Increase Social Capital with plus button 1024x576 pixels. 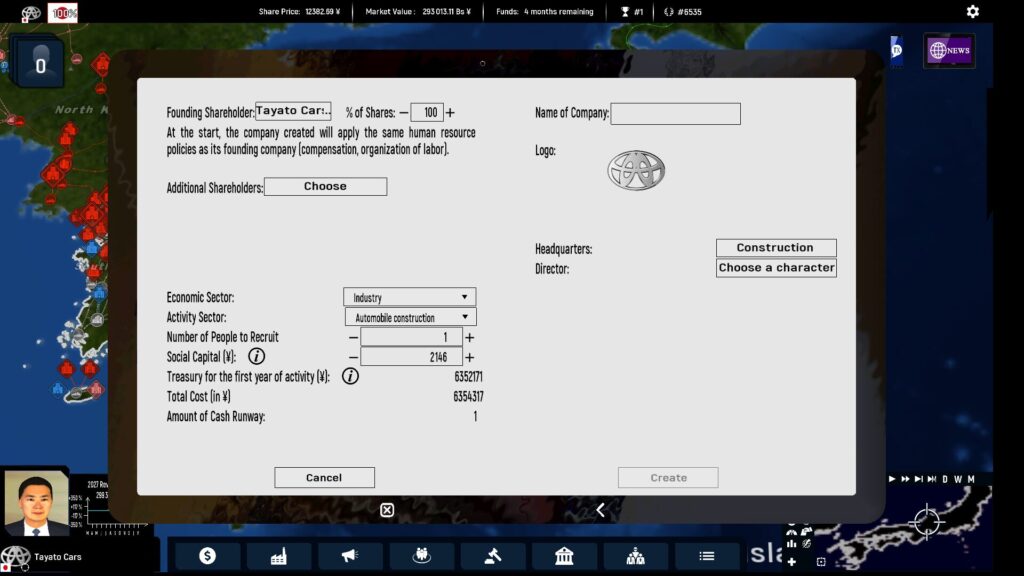(469, 357)
